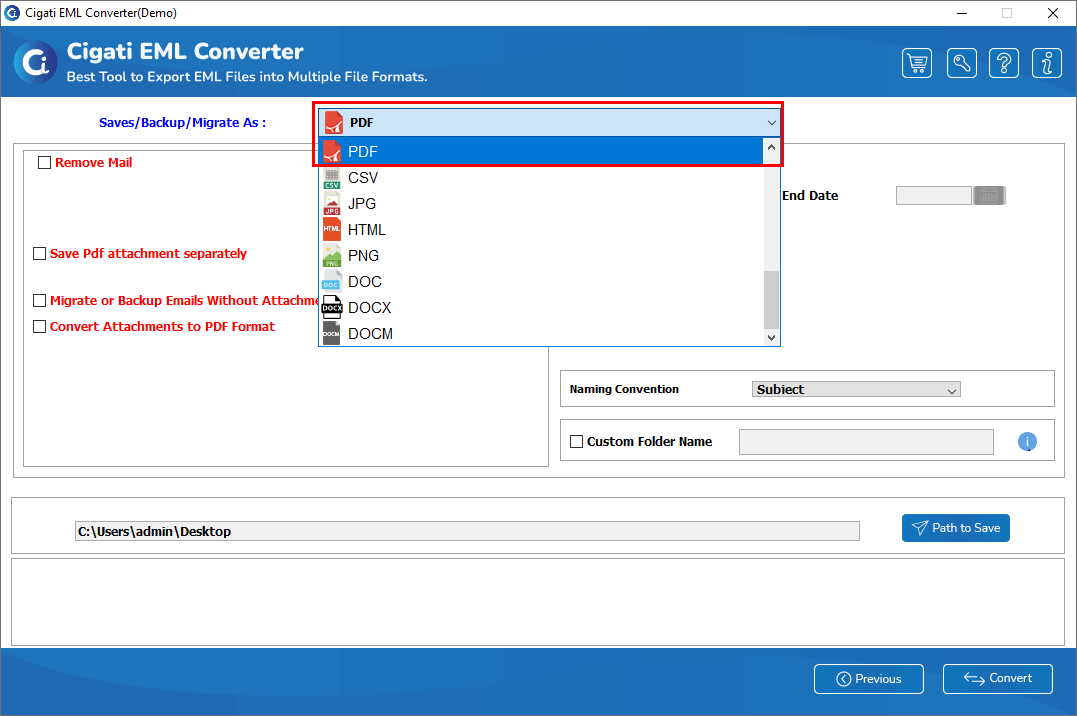Choose CSV in the format list
The width and height of the screenshot is (1077, 716).
[541, 178]
